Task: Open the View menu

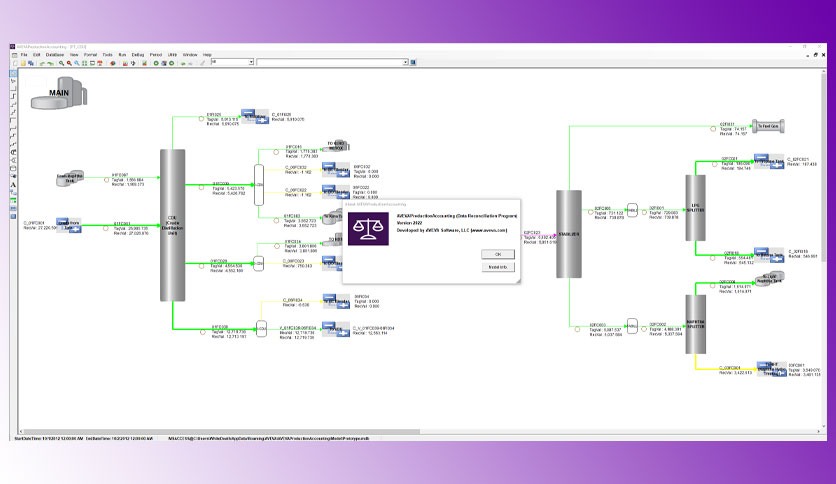Action: [74, 54]
